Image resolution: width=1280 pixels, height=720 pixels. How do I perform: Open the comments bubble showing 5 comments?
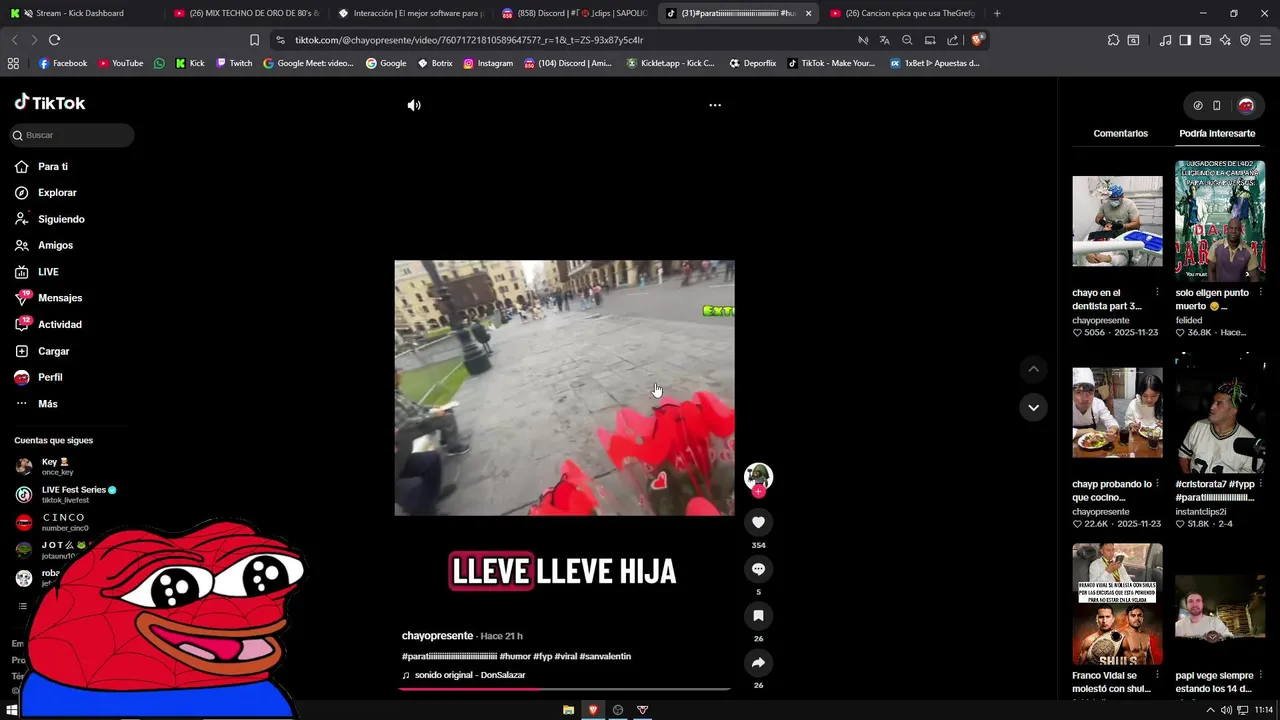coord(758,569)
